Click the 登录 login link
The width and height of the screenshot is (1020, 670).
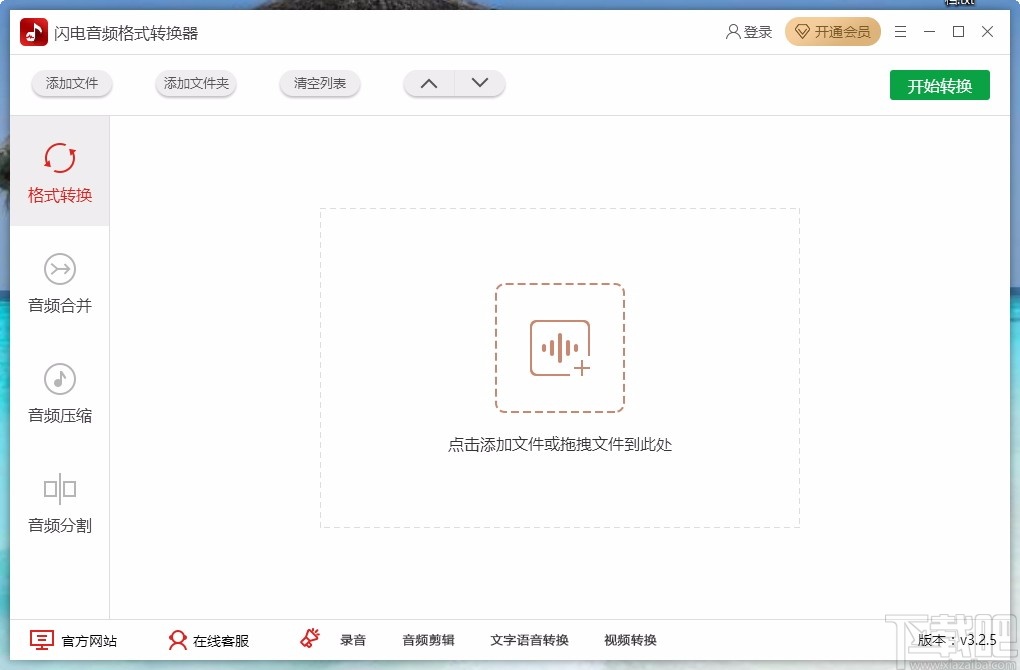pyautogui.click(x=757, y=32)
